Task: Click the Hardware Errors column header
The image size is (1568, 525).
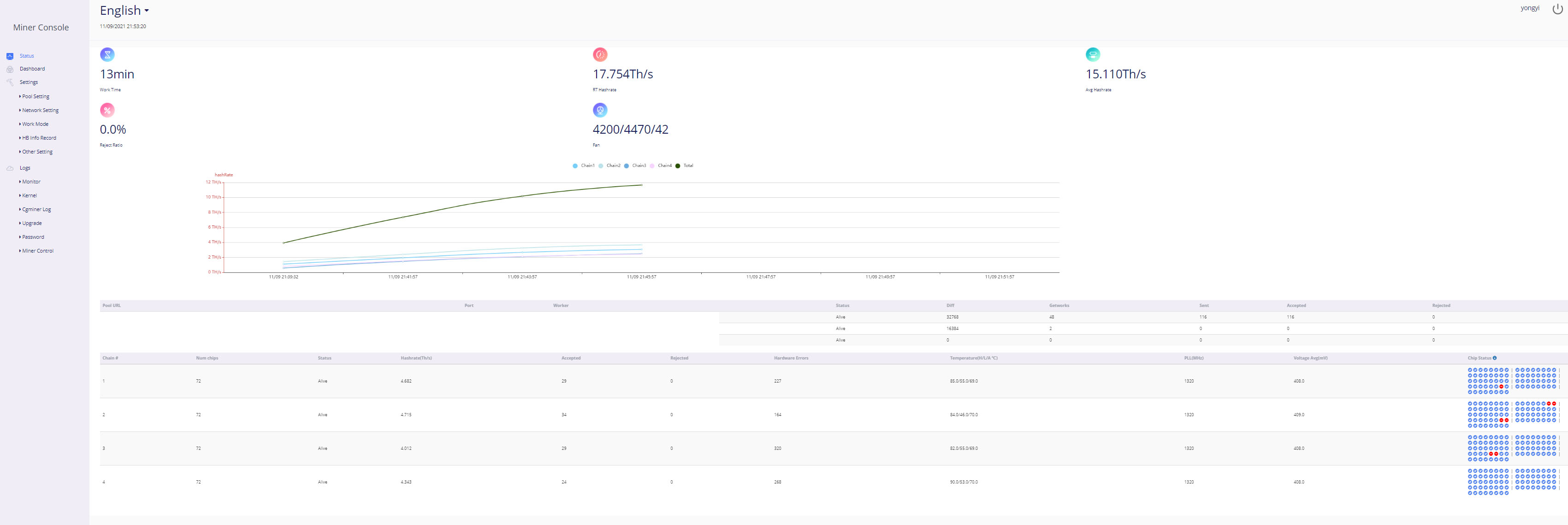Action: click(791, 358)
